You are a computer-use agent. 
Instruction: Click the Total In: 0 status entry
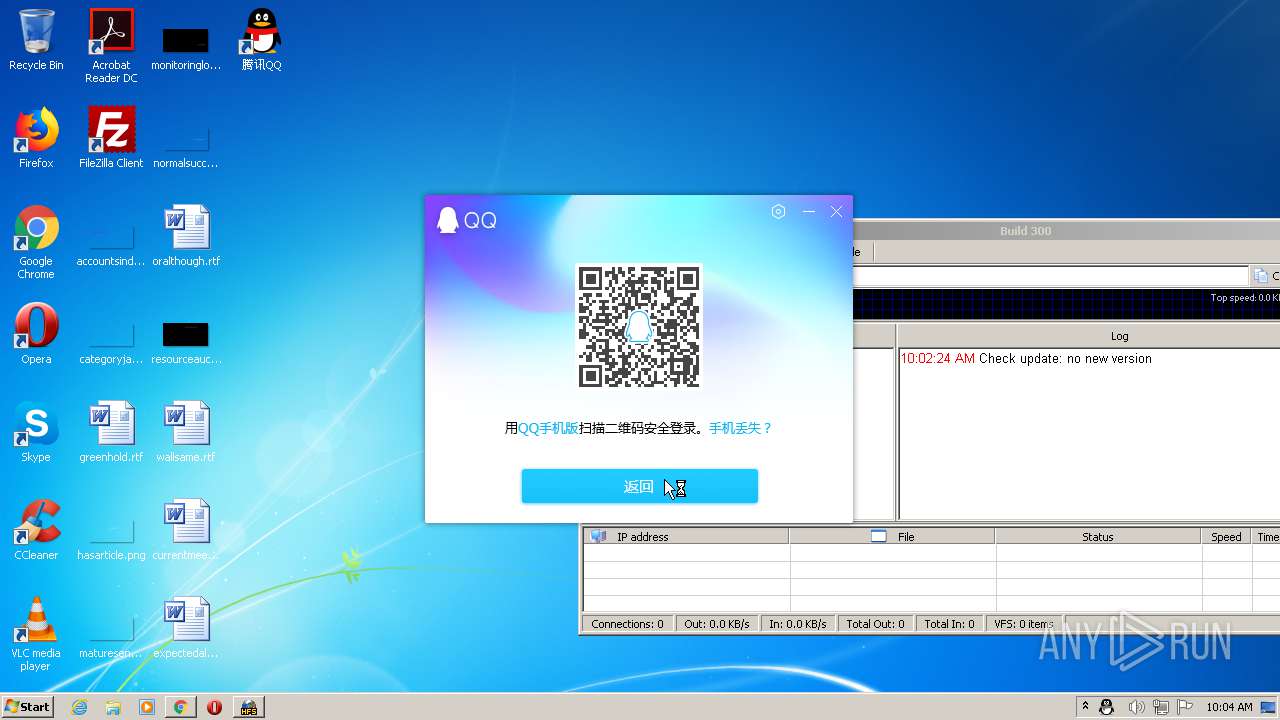[x=949, y=624]
